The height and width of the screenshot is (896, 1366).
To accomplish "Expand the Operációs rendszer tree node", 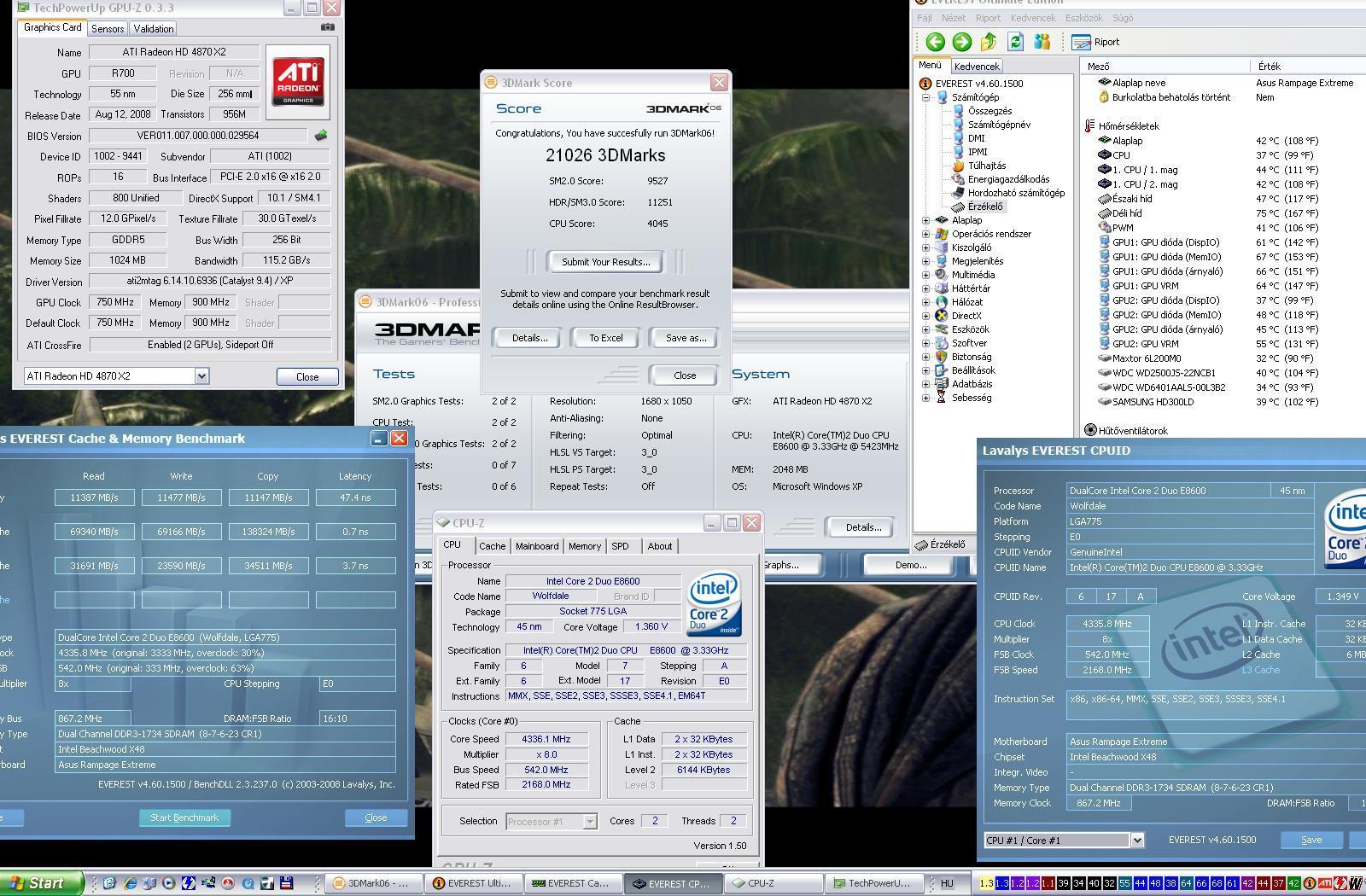I will pos(926,234).
